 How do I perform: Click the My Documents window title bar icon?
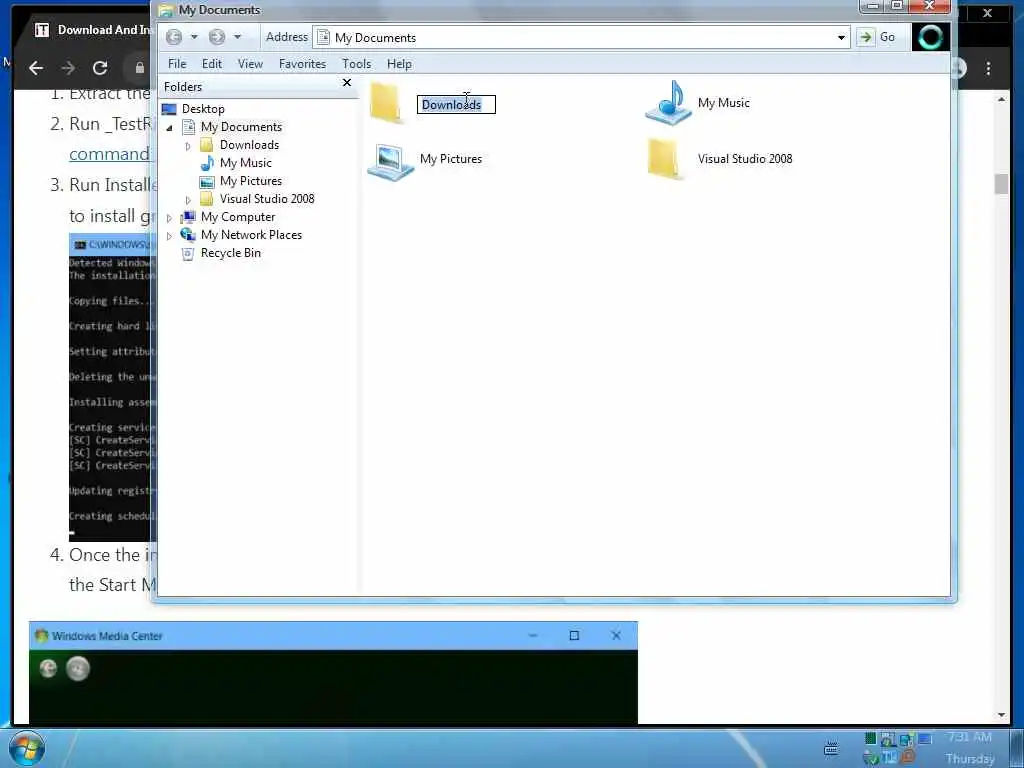167,10
